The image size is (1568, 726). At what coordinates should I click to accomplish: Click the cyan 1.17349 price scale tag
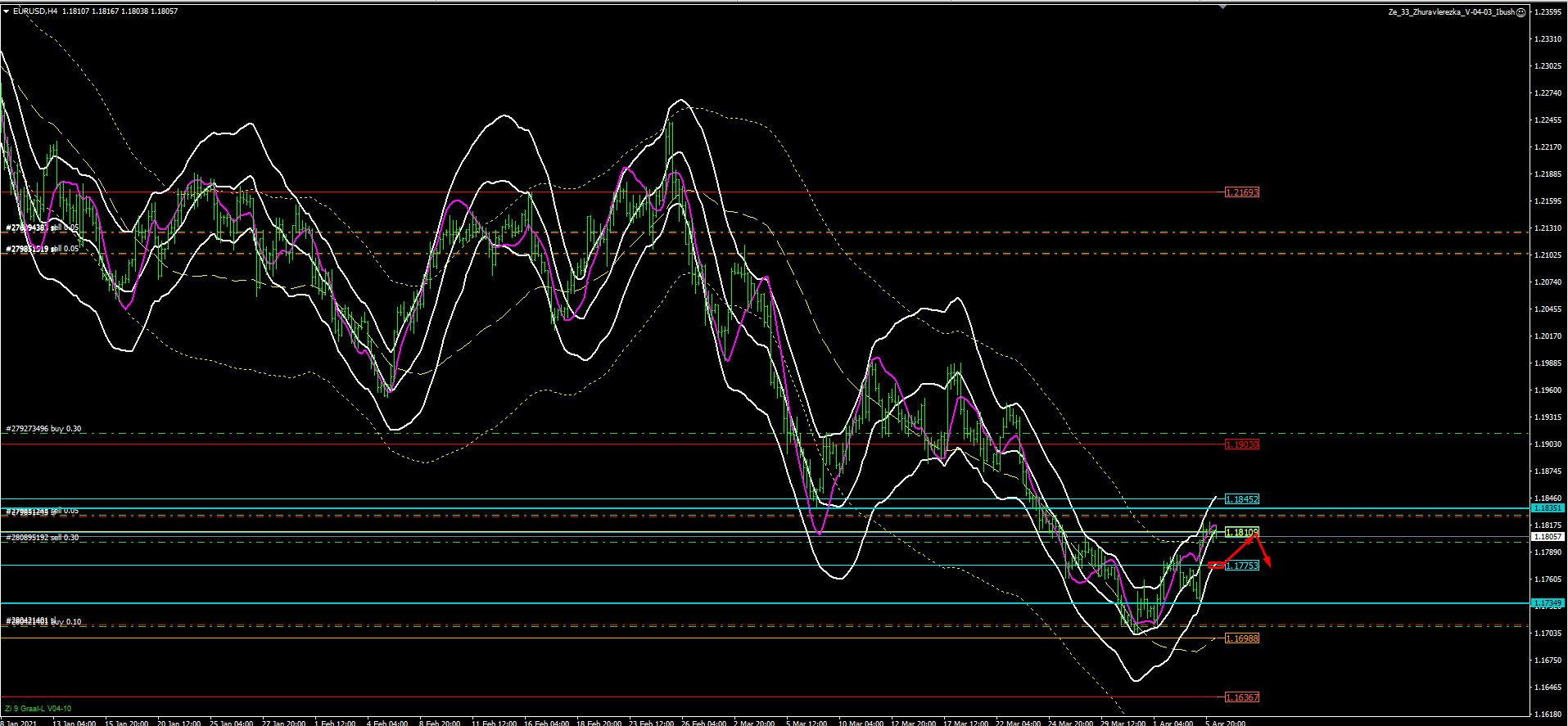pyautogui.click(x=1548, y=603)
